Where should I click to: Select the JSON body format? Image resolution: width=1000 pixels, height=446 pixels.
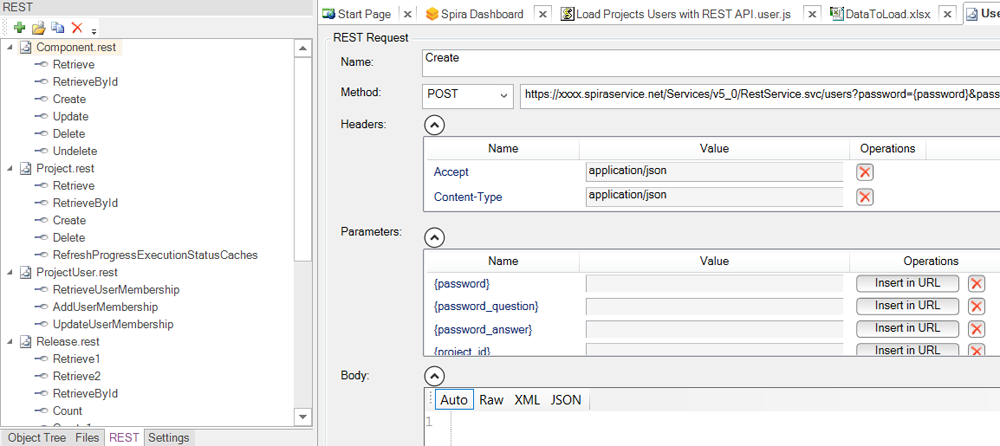click(565, 400)
